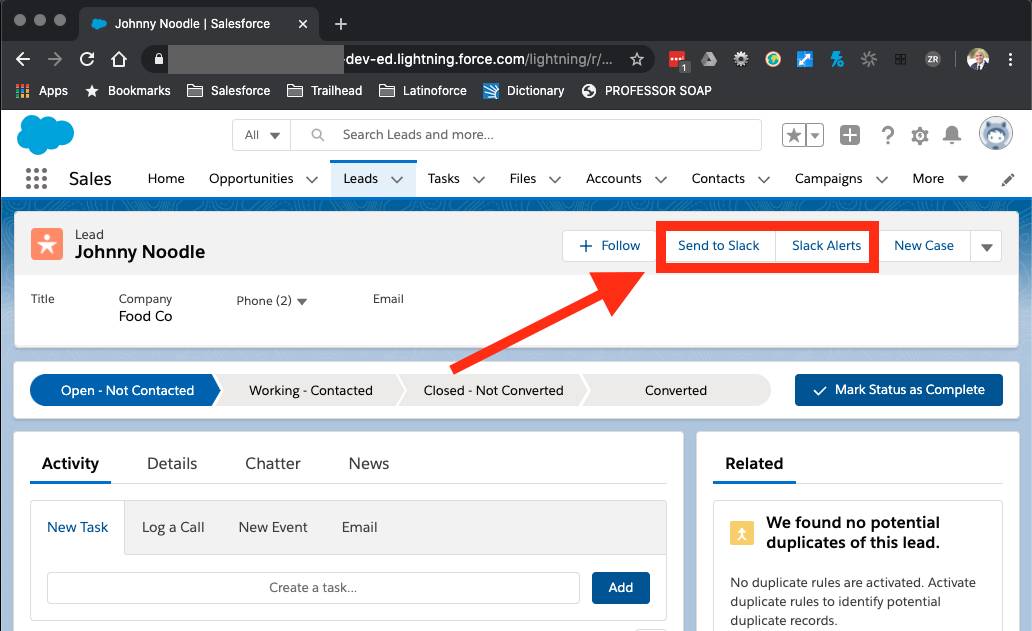Open the Chrome three-dot menu
1032x631 pixels.
[x=1010, y=59]
